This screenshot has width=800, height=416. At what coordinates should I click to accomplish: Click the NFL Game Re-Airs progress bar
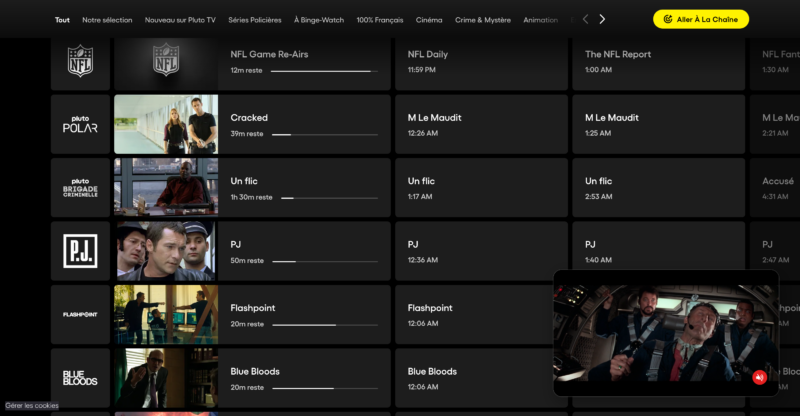tap(324, 71)
